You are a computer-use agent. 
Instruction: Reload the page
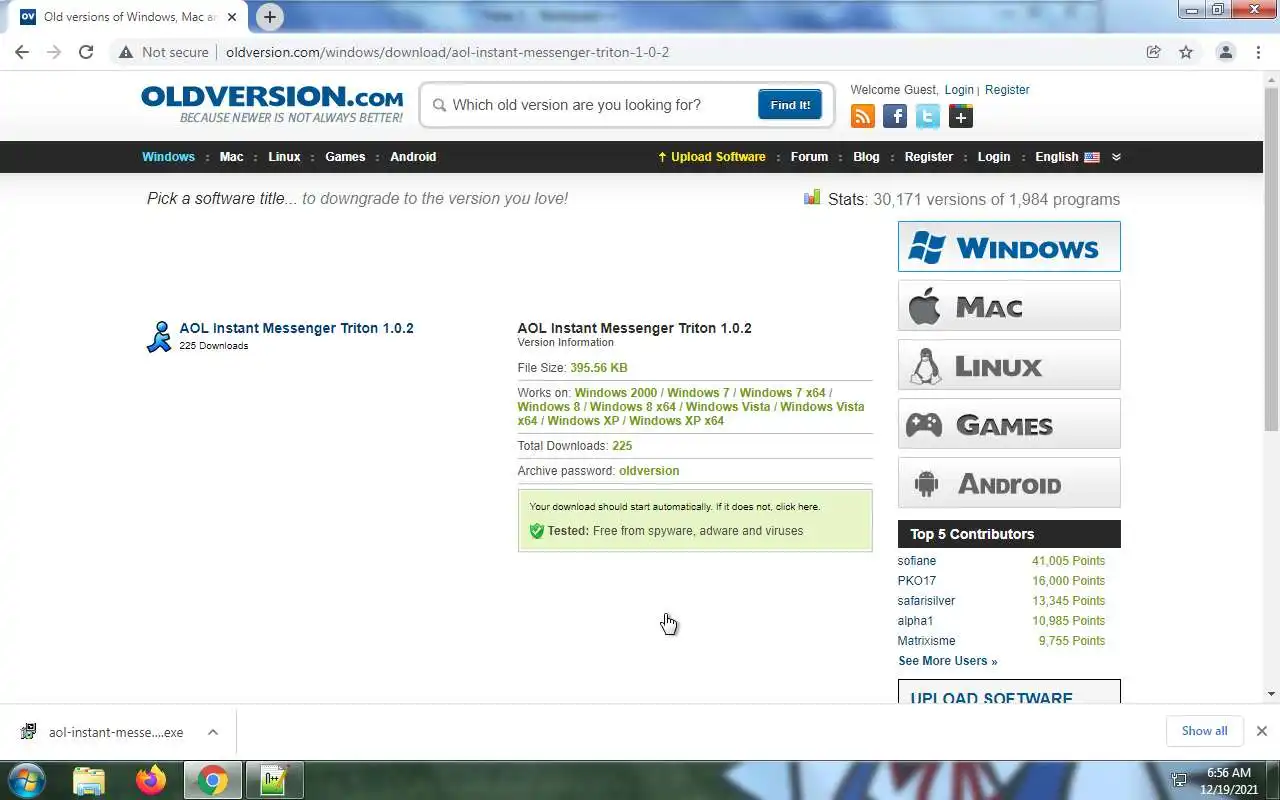click(86, 52)
